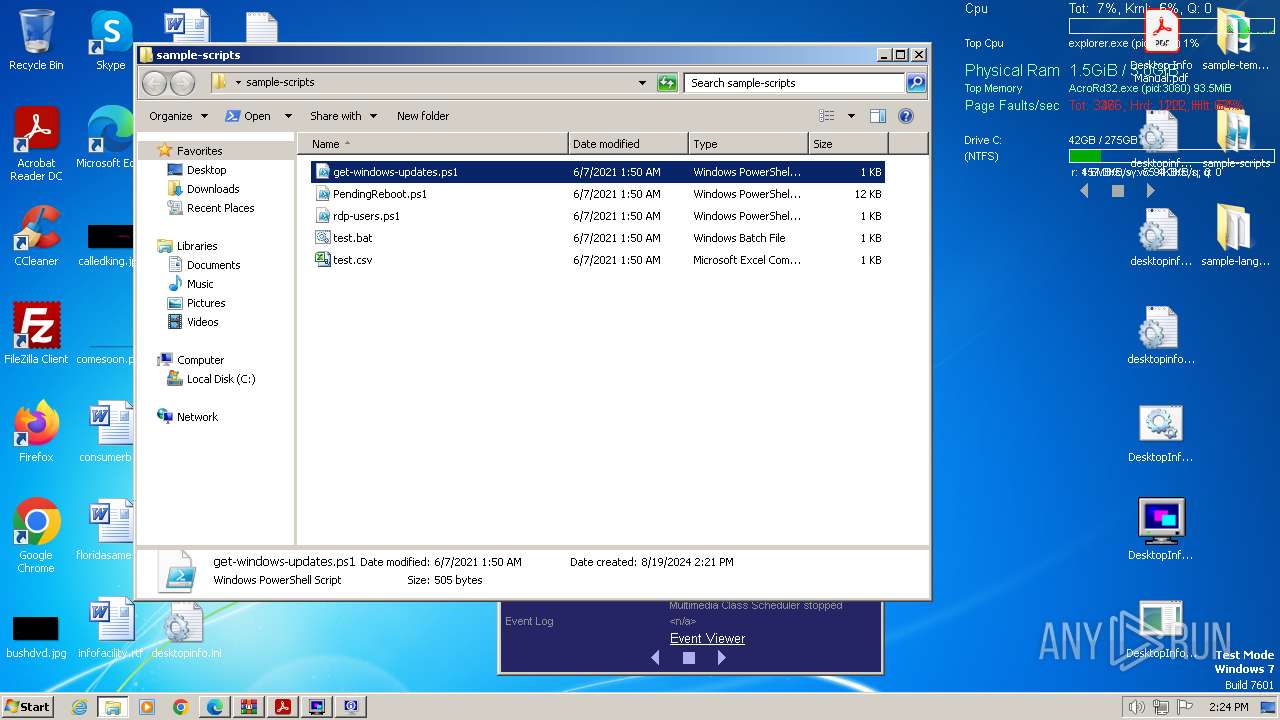
Task: Open the Organize menu
Action: (178, 116)
